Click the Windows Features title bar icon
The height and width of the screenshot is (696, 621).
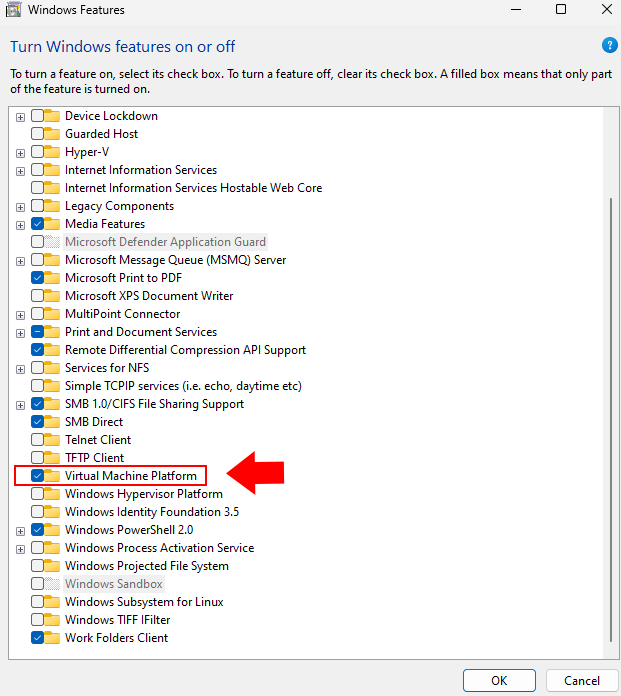(13, 10)
